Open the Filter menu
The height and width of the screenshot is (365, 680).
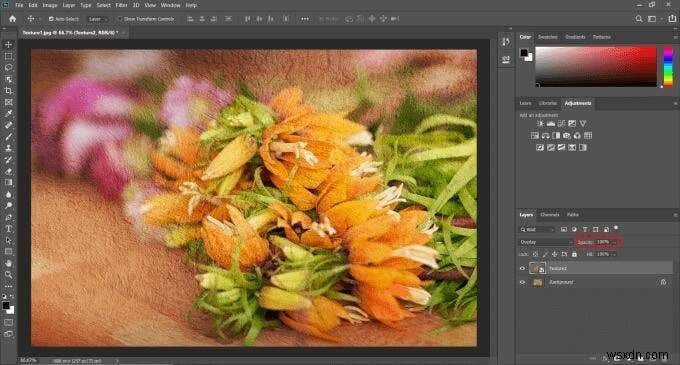[x=121, y=5]
